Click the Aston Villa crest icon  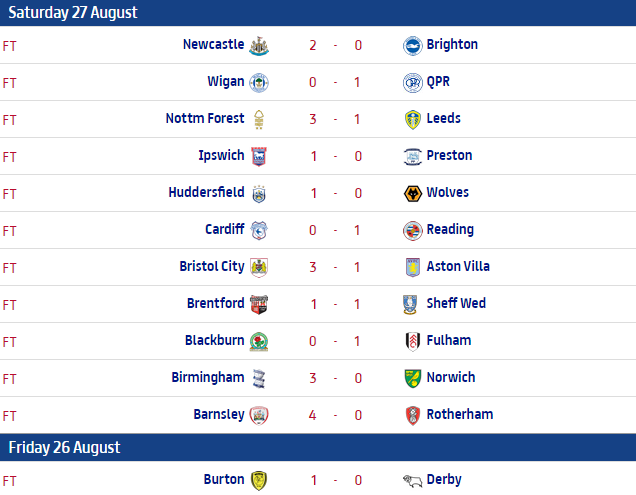coord(412,267)
